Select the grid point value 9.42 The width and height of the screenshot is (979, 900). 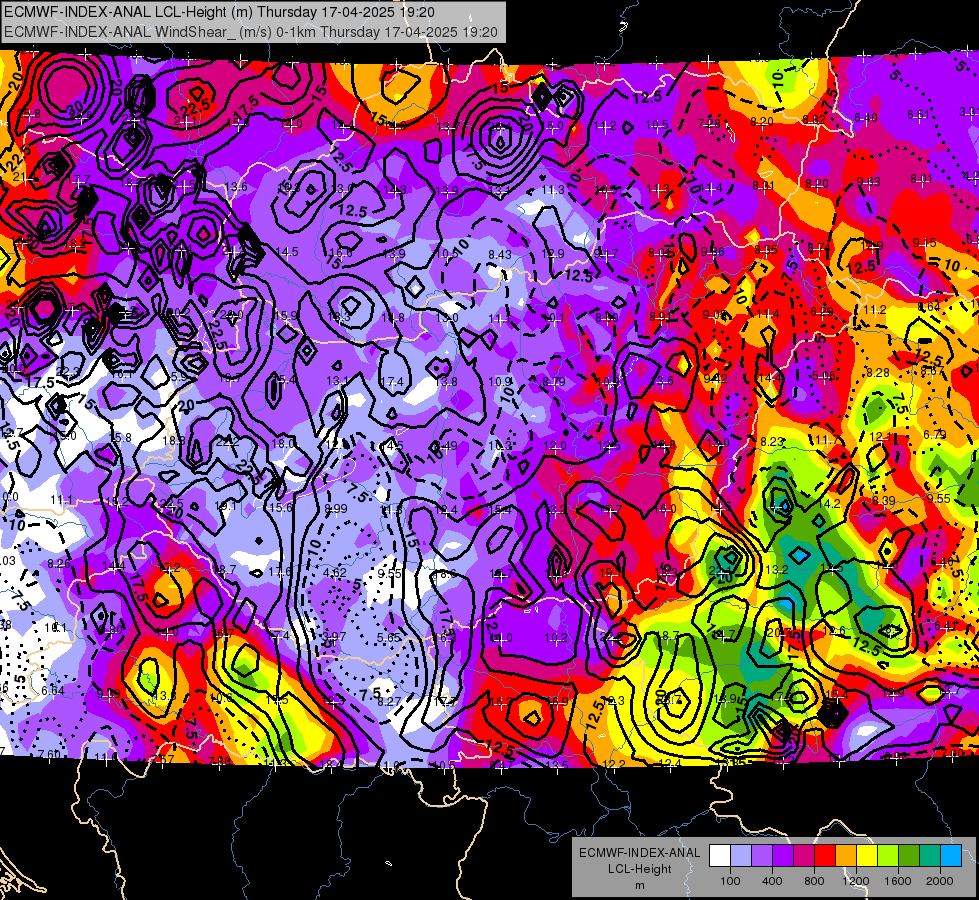[716, 378]
